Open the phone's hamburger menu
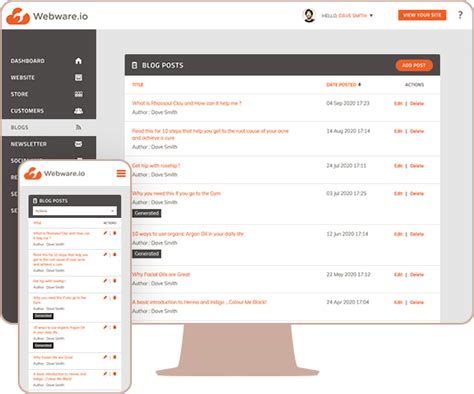The image size is (474, 394). 121,173
